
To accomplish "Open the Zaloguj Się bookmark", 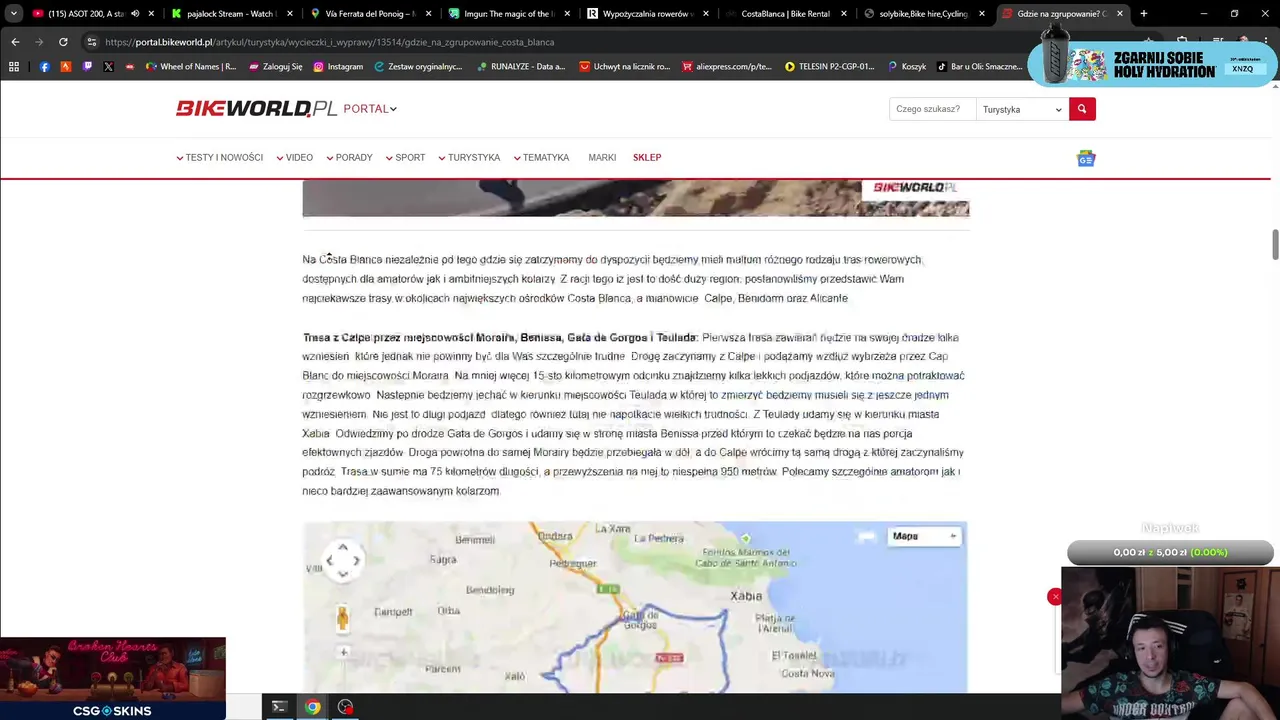I will coord(275,66).
